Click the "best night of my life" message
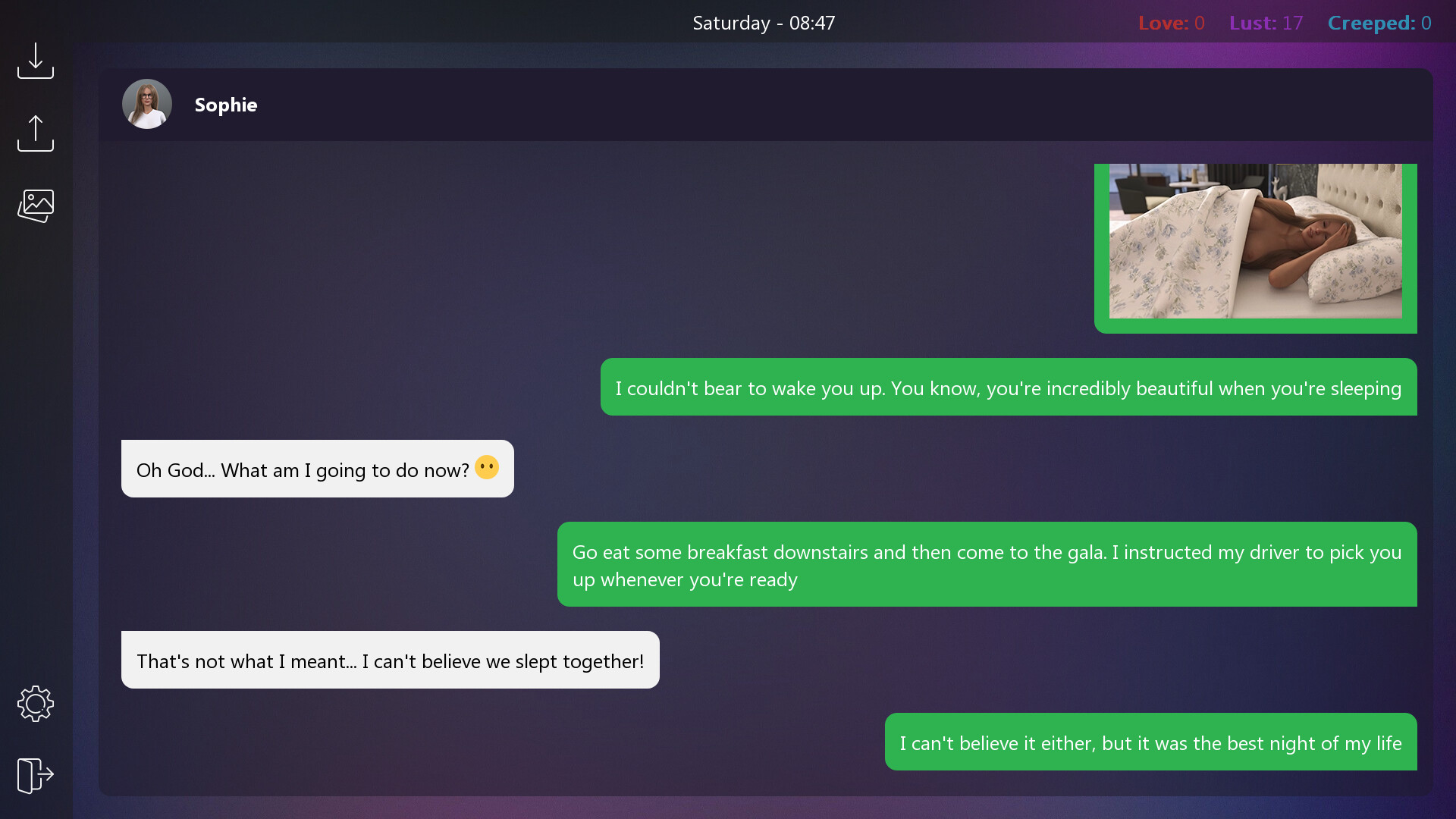Viewport: 1456px width, 819px height. 1151,742
